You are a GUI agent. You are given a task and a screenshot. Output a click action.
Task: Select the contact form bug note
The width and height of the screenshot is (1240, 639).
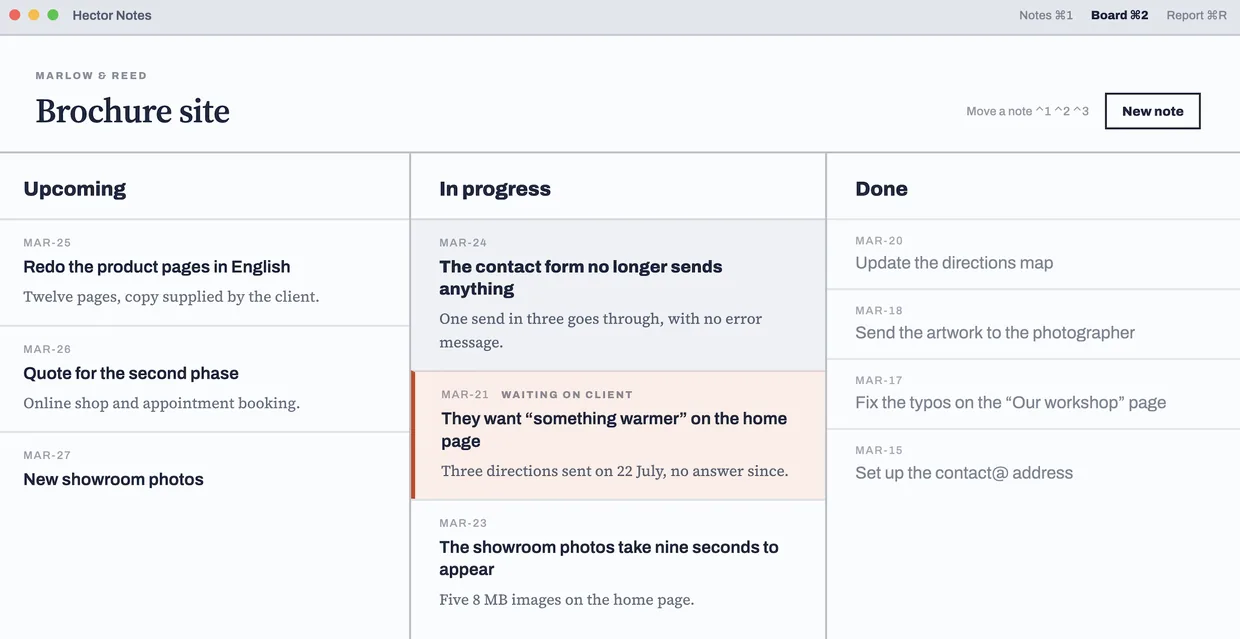click(x=618, y=295)
